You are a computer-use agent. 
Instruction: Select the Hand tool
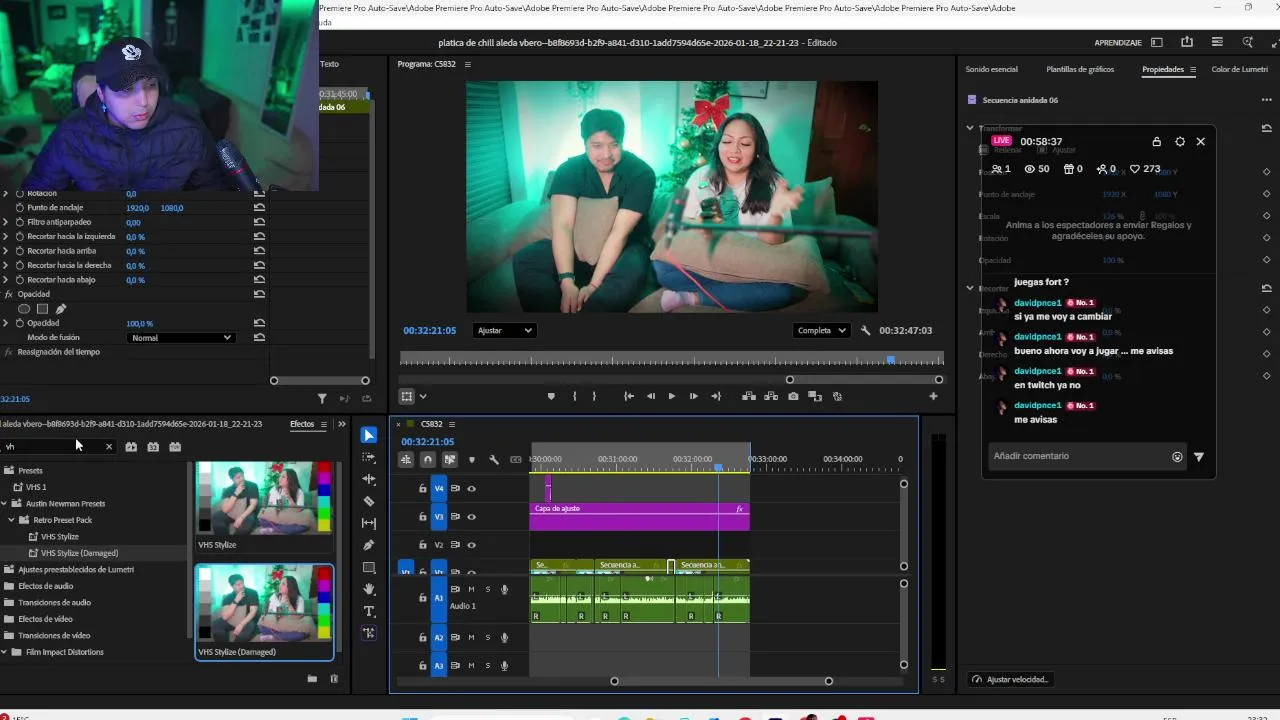369,589
